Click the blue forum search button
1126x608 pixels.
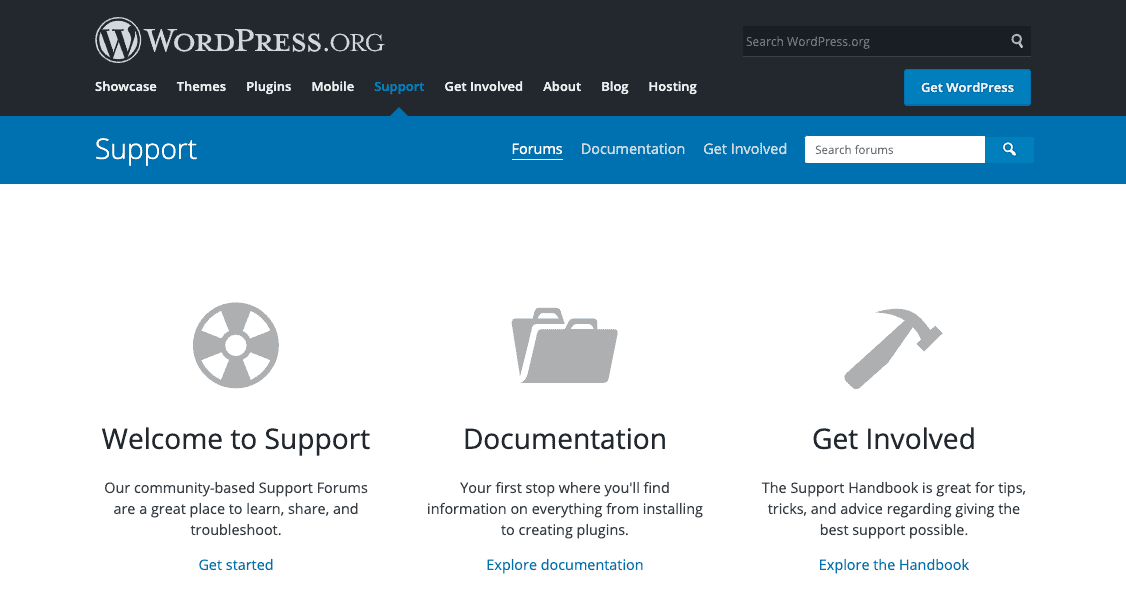point(1009,149)
